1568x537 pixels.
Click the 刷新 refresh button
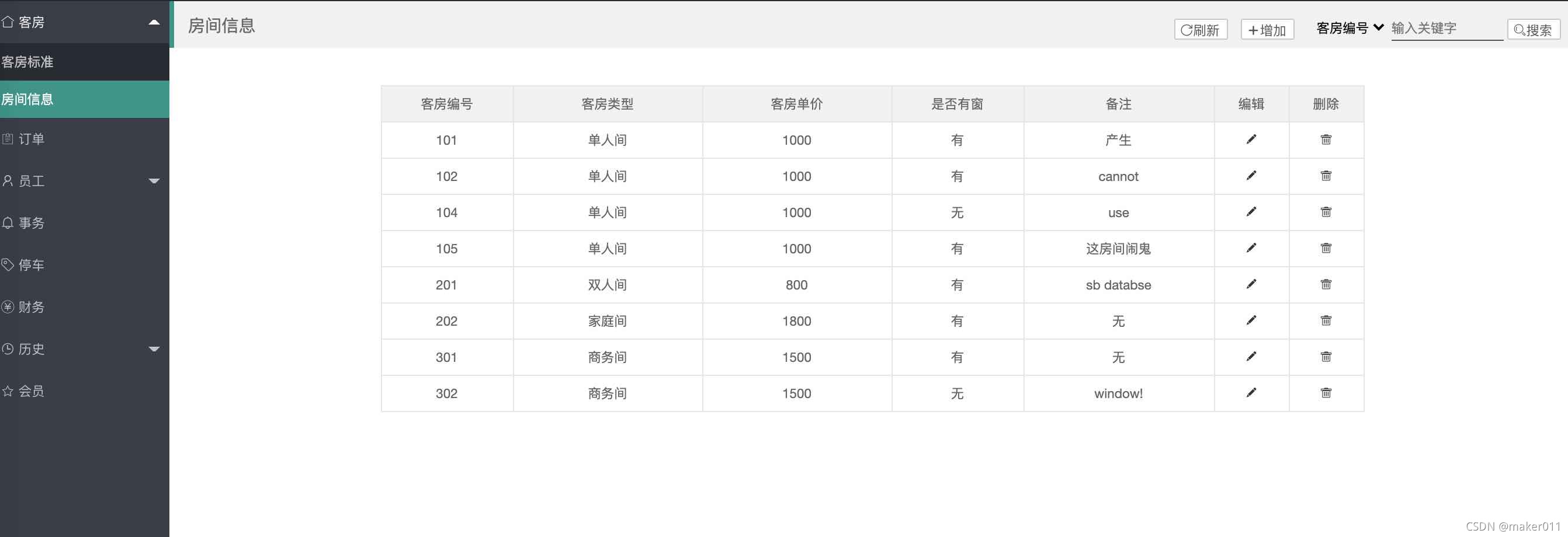(1201, 30)
